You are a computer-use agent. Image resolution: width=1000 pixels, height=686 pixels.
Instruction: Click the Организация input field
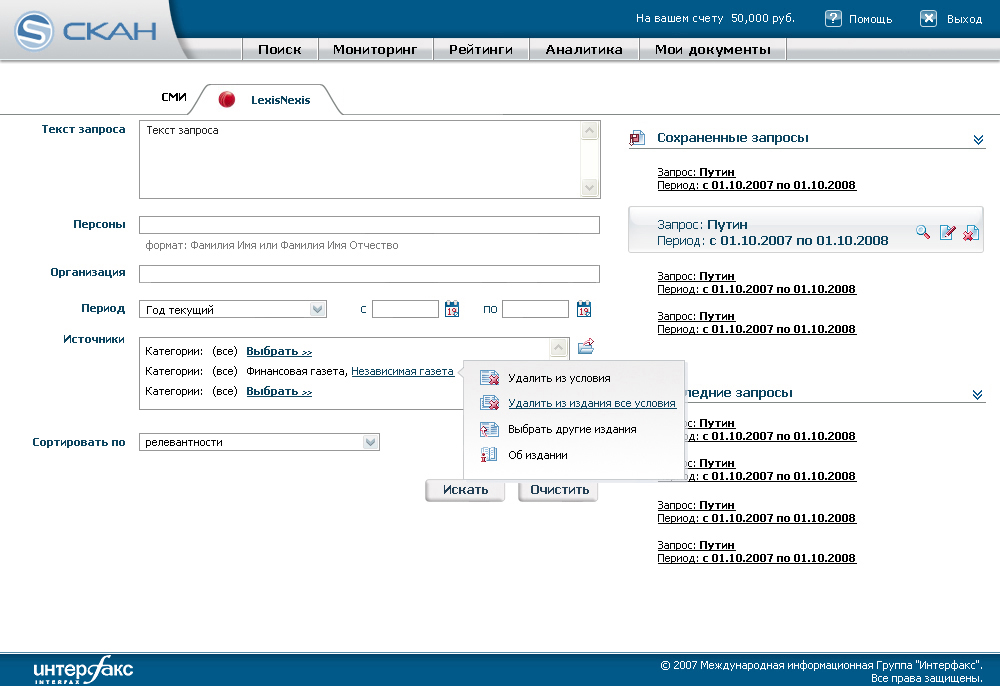[x=369, y=274]
